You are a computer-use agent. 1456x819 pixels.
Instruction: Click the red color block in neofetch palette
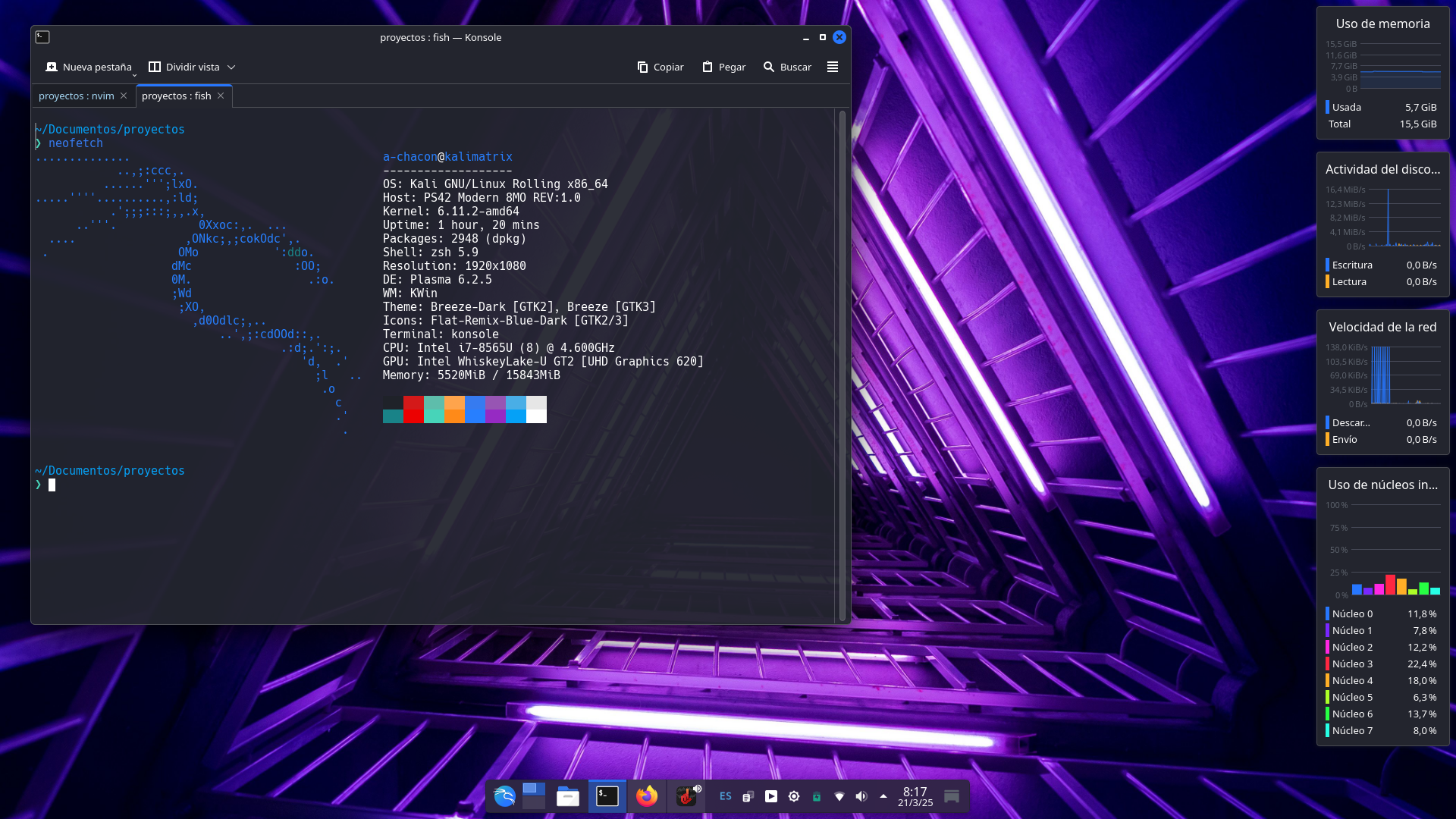coord(413,409)
